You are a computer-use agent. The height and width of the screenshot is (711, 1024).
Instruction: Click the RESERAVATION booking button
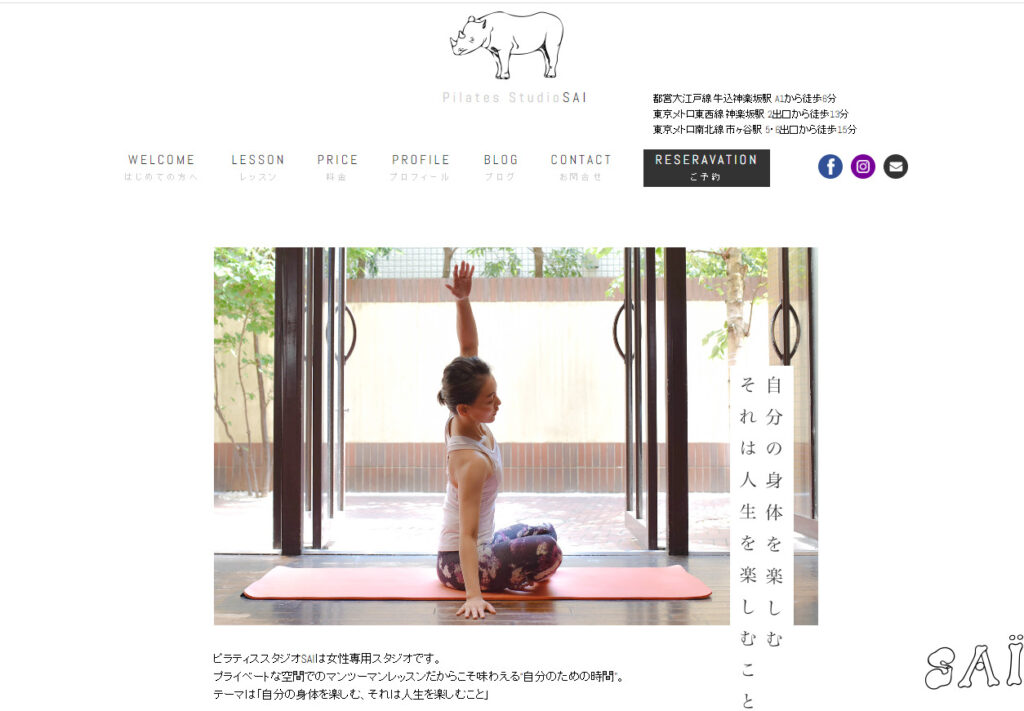[706, 168]
